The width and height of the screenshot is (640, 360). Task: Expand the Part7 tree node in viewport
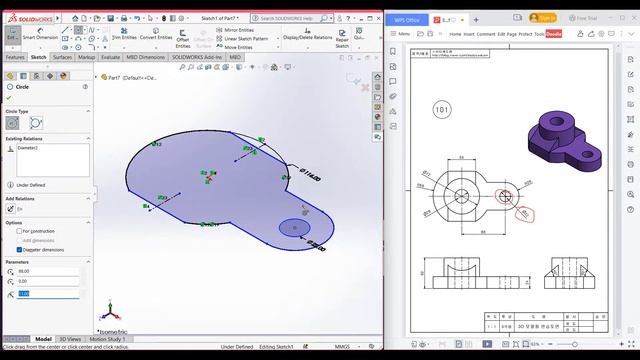coord(97,77)
